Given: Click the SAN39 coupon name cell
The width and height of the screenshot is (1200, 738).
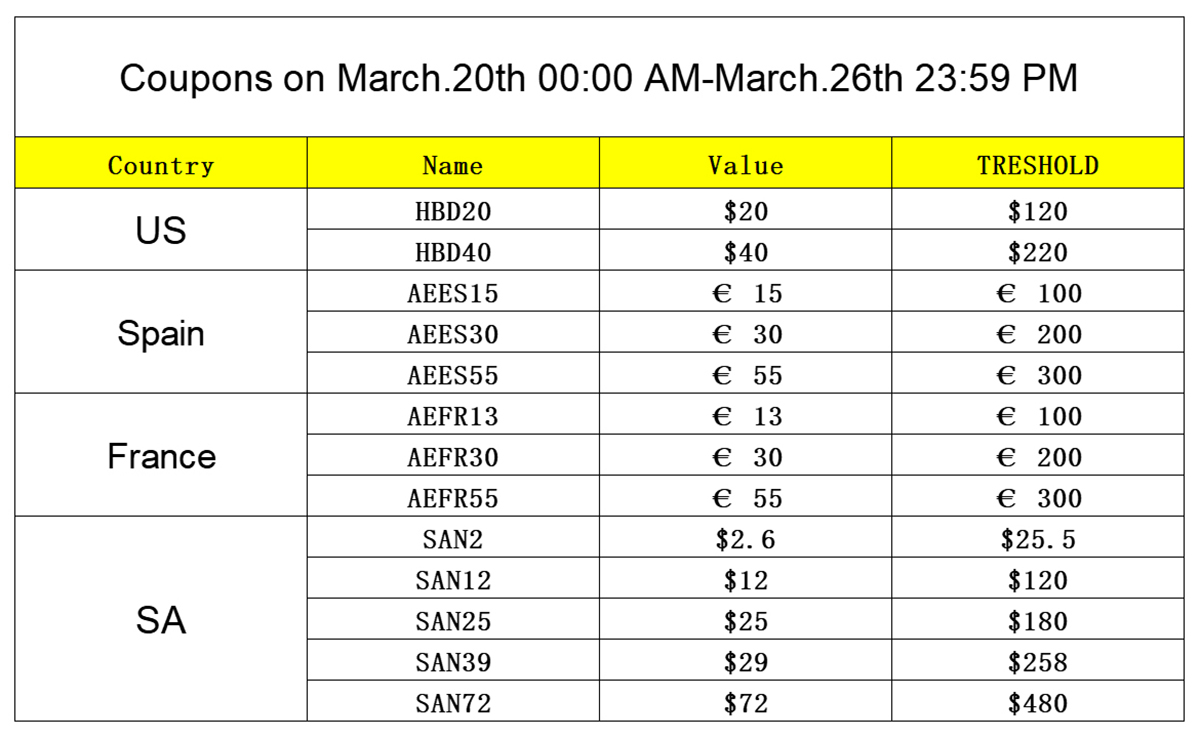Looking at the screenshot, I should [453, 662].
